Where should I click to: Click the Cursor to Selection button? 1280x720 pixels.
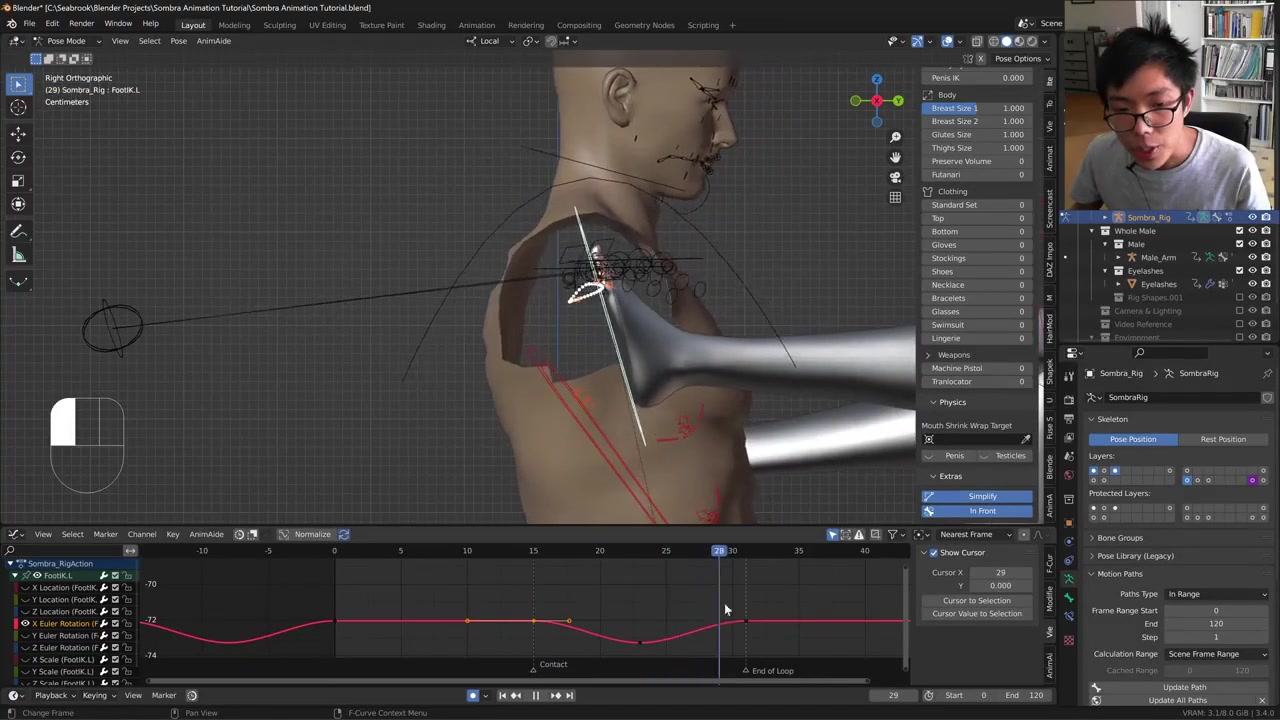click(x=977, y=600)
